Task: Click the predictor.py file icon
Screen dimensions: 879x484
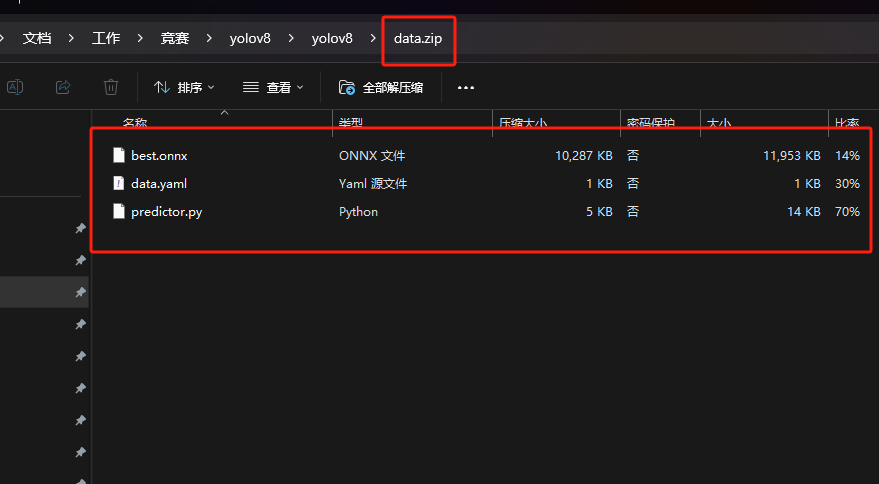Action: click(119, 212)
